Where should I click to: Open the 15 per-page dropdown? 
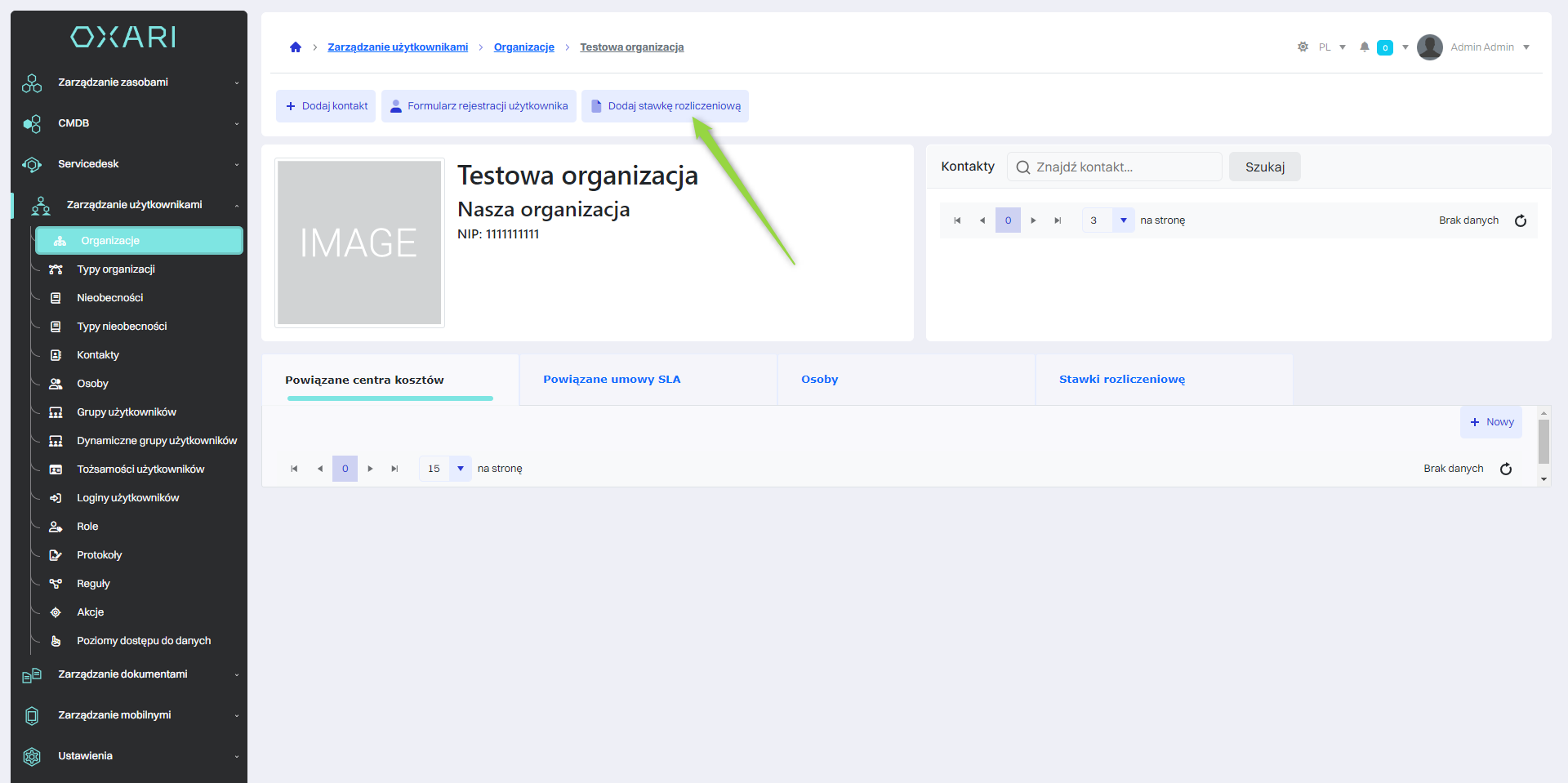pos(460,469)
